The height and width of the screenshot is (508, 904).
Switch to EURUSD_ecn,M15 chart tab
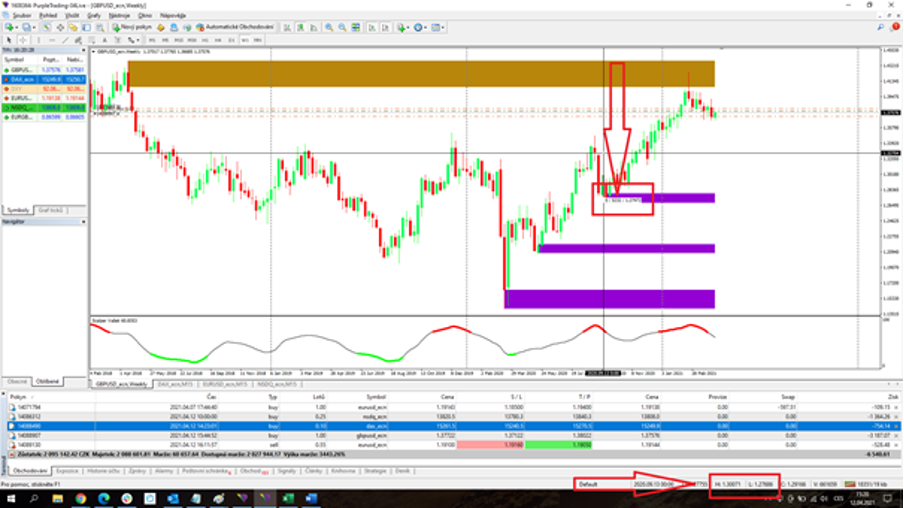pos(225,384)
